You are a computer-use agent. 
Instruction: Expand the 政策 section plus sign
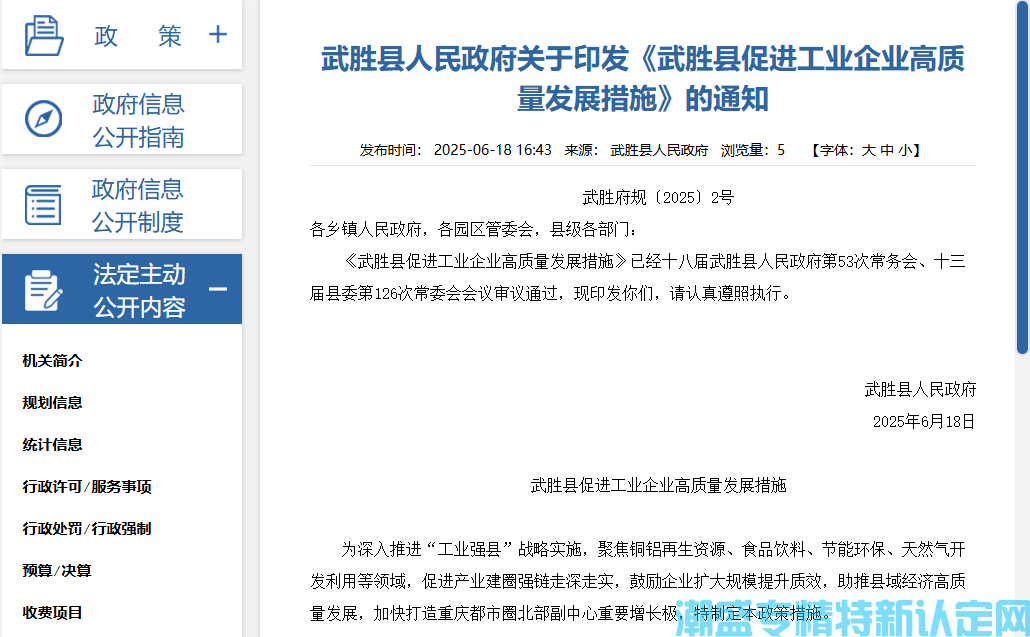(217, 34)
